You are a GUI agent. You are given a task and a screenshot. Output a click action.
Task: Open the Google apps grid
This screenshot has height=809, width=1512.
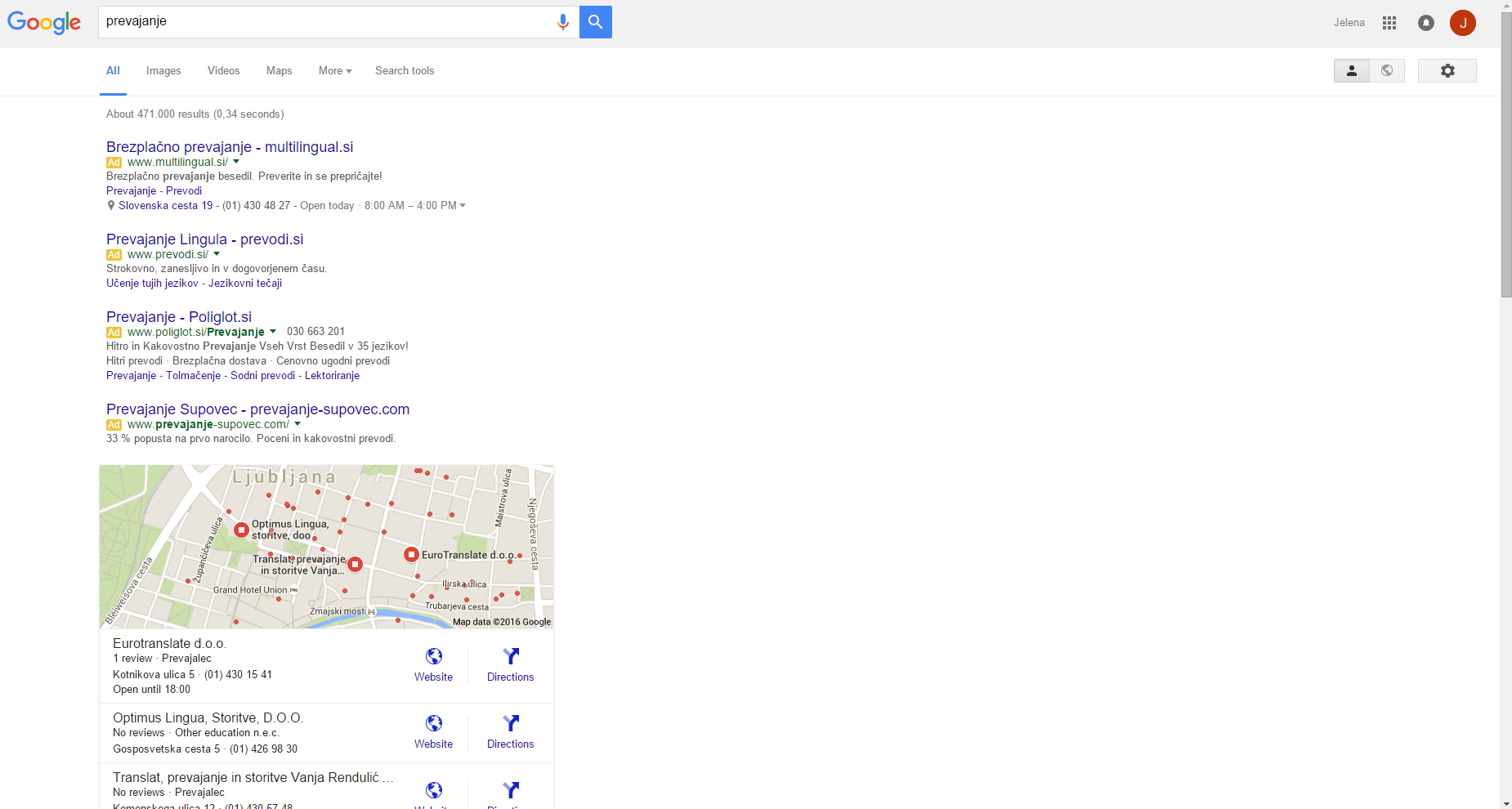pos(1389,23)
